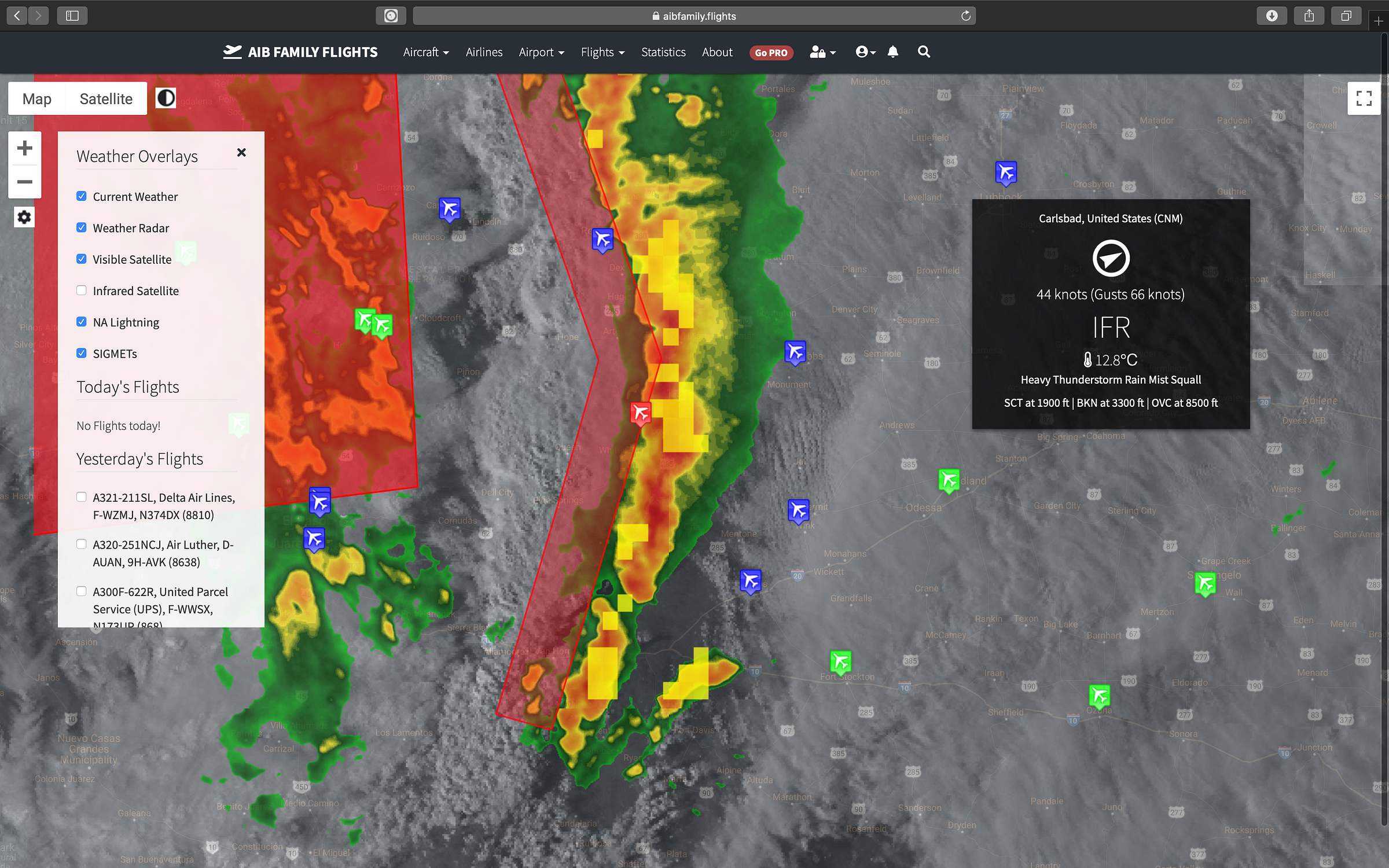Image resolution: width=1389 pixels, height=868 pixels.
Task: Zoom in with the plus button
Action: tap(24, 148)
